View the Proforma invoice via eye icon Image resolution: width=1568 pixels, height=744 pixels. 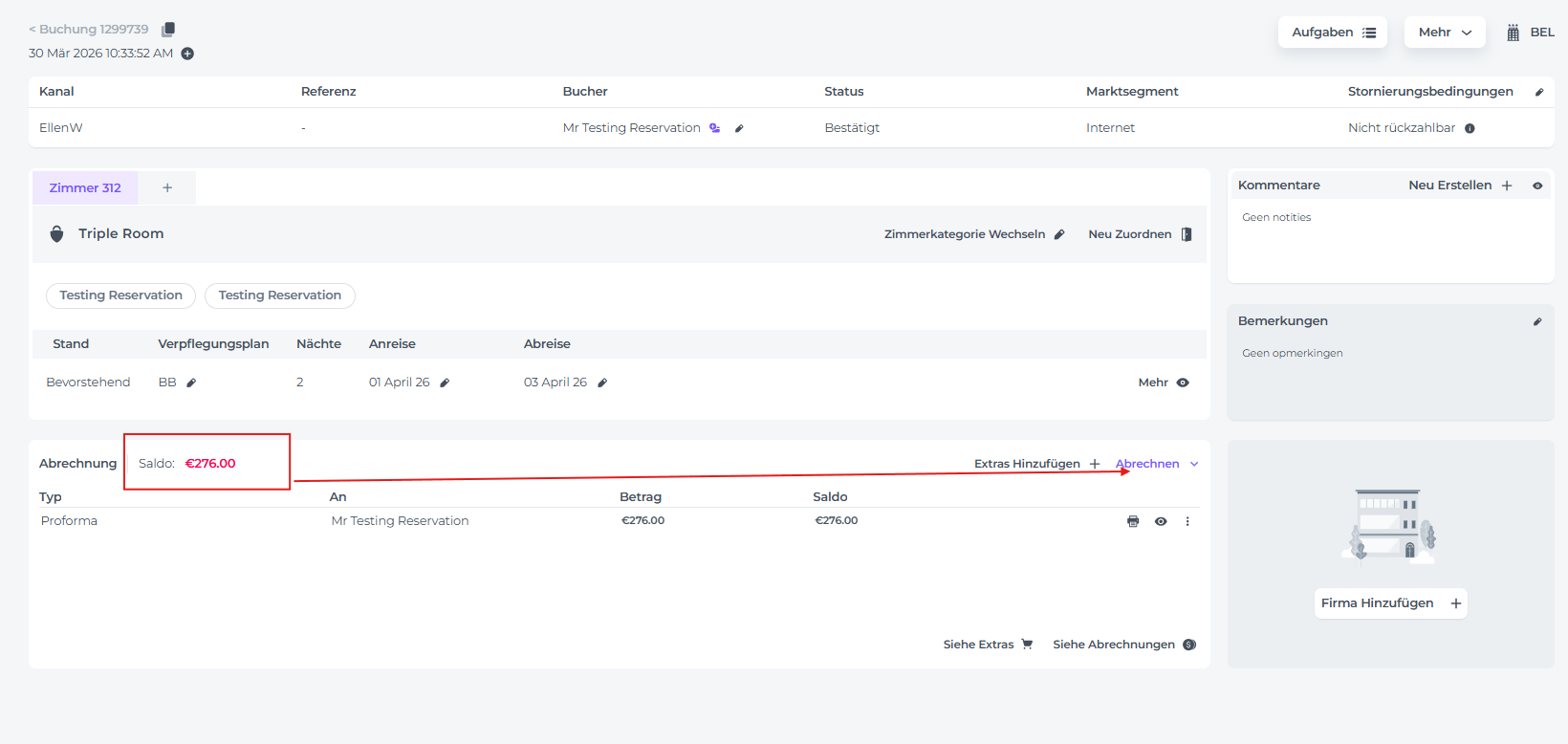(x=1161, y=521)
